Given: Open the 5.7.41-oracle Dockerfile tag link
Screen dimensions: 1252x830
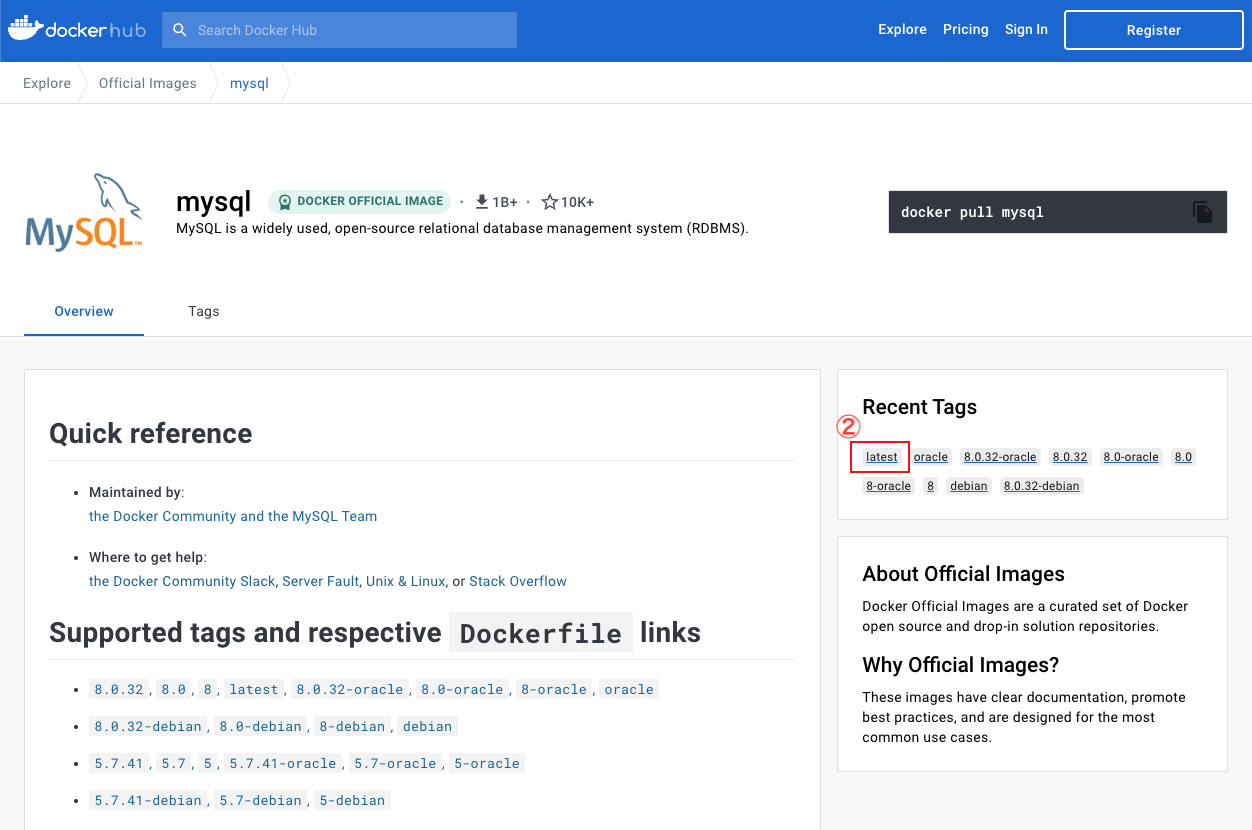Looking at the screenshot, I should [283, 763].
